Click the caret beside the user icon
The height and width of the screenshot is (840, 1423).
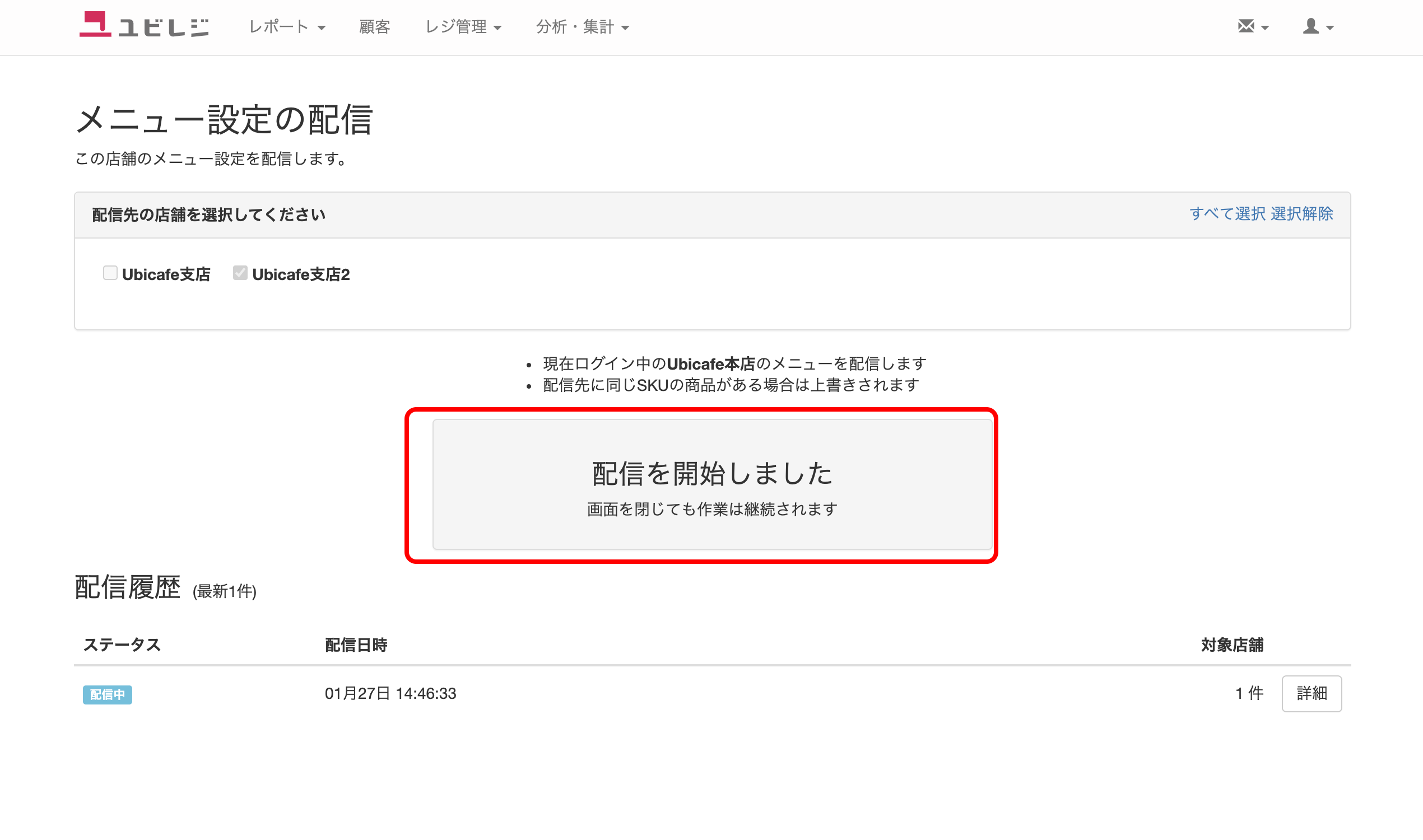tap(1330, 28)
